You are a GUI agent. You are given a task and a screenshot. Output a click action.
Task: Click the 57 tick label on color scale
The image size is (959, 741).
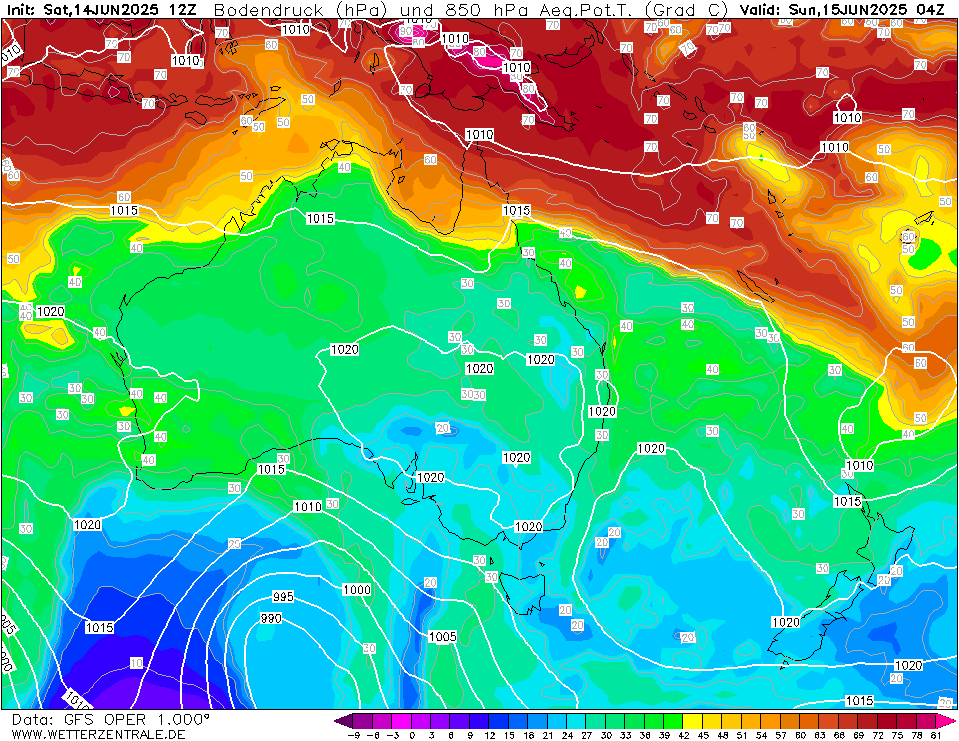click(780, 735)
